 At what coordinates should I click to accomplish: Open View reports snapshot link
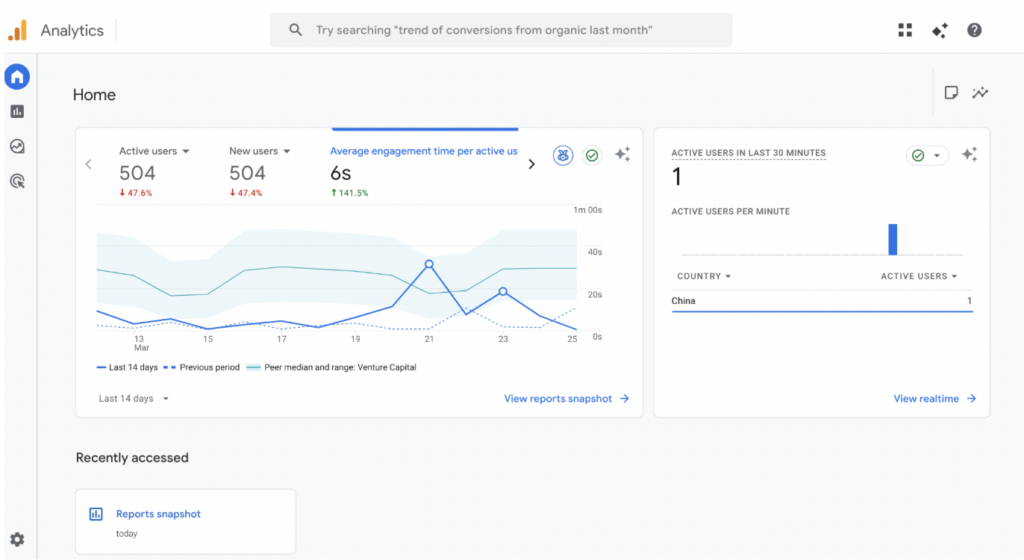tap(566, 399)
